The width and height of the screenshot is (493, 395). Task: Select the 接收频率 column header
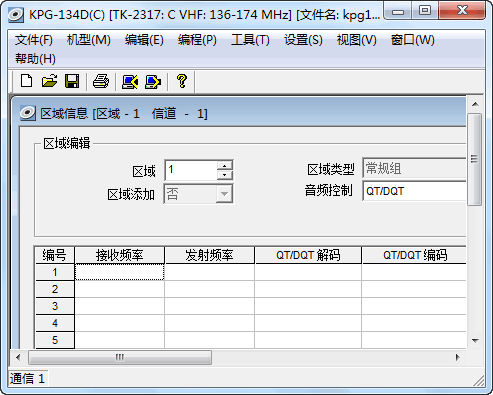click(x=119, y=255)
